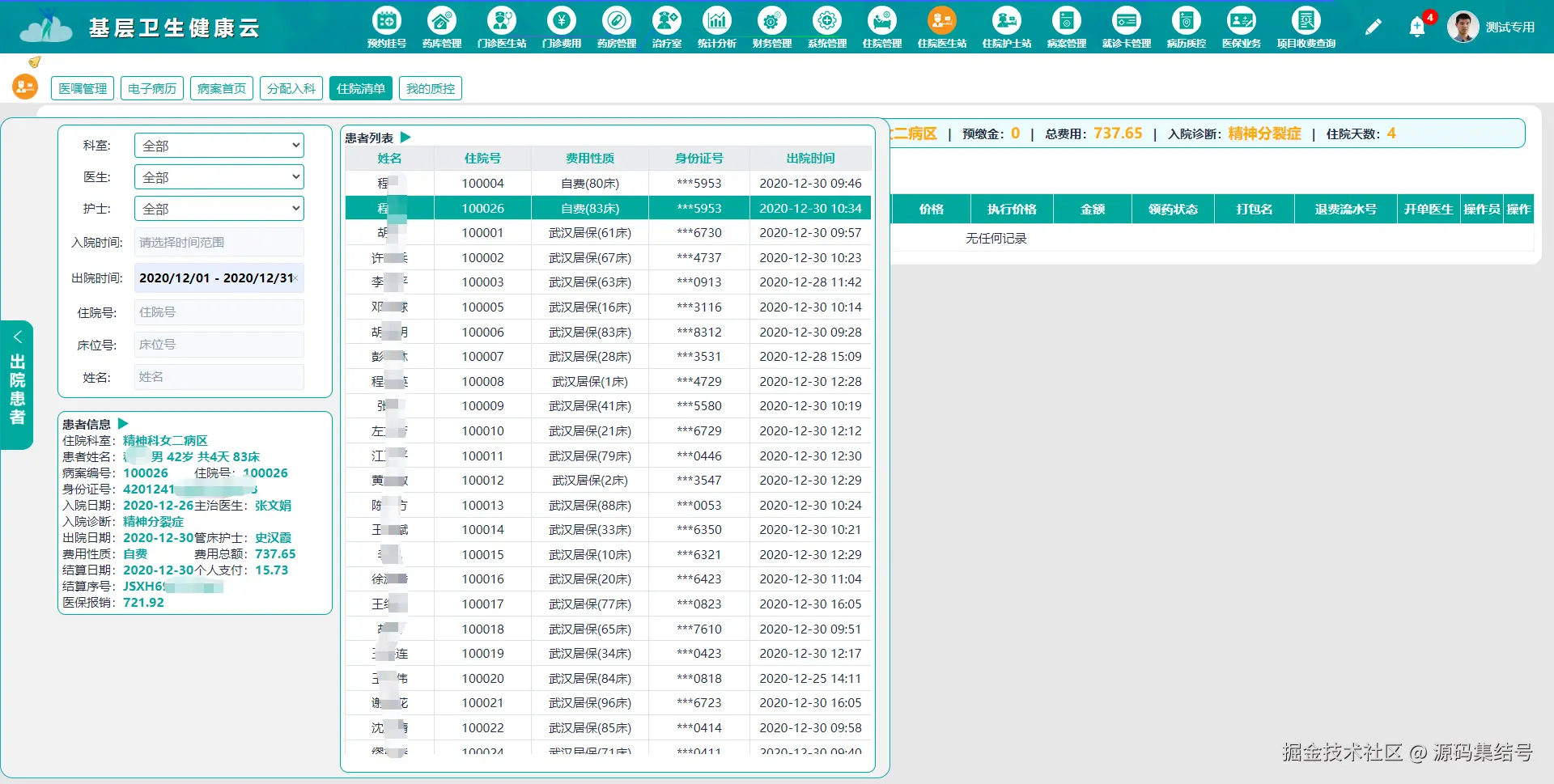1554x784 pixels.
Task: Open the 护士 dropdown
Action: pos(219,209)
